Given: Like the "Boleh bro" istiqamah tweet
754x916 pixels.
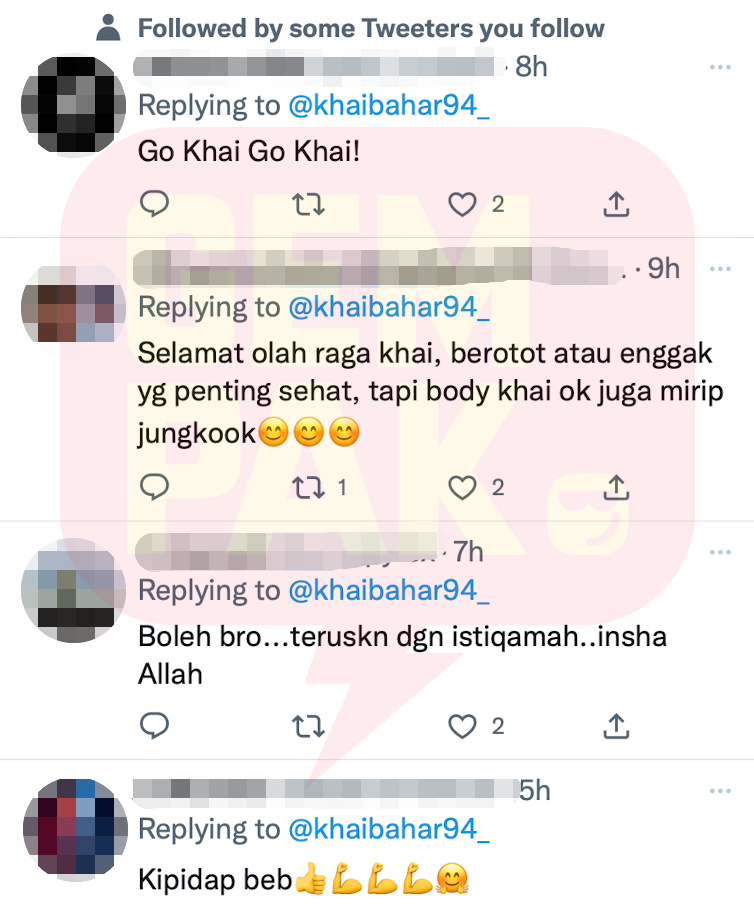Looking at the screenshot, I should coord(462,726).
